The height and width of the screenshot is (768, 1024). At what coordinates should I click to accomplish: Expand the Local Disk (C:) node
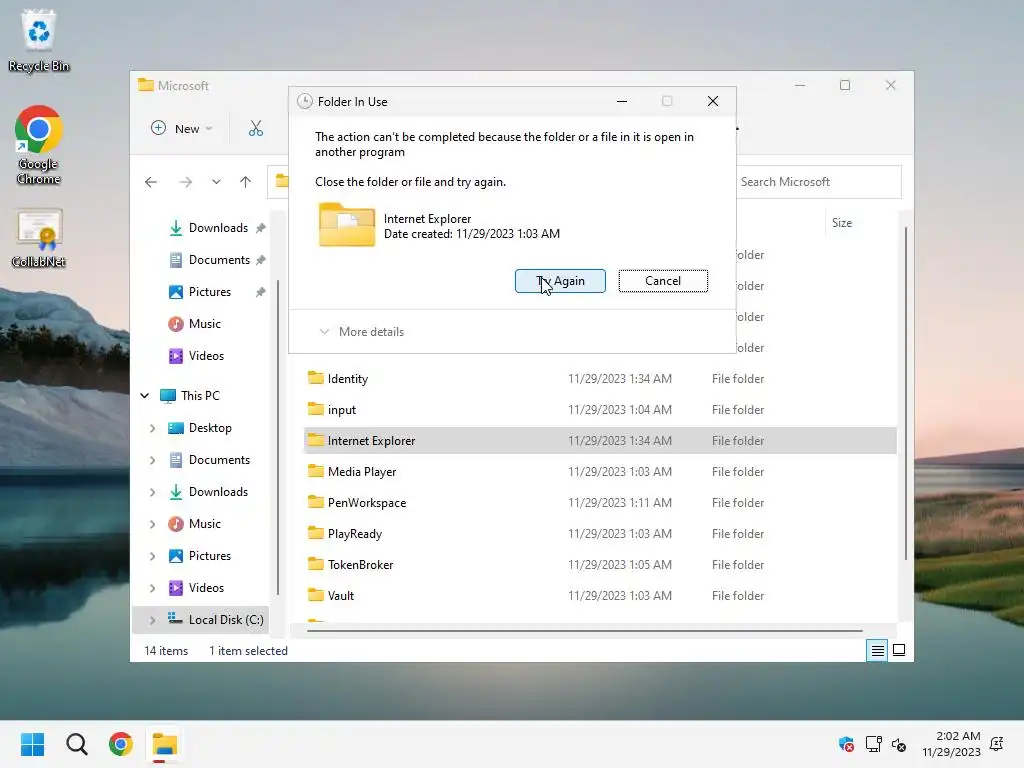(x=152, y=620)
